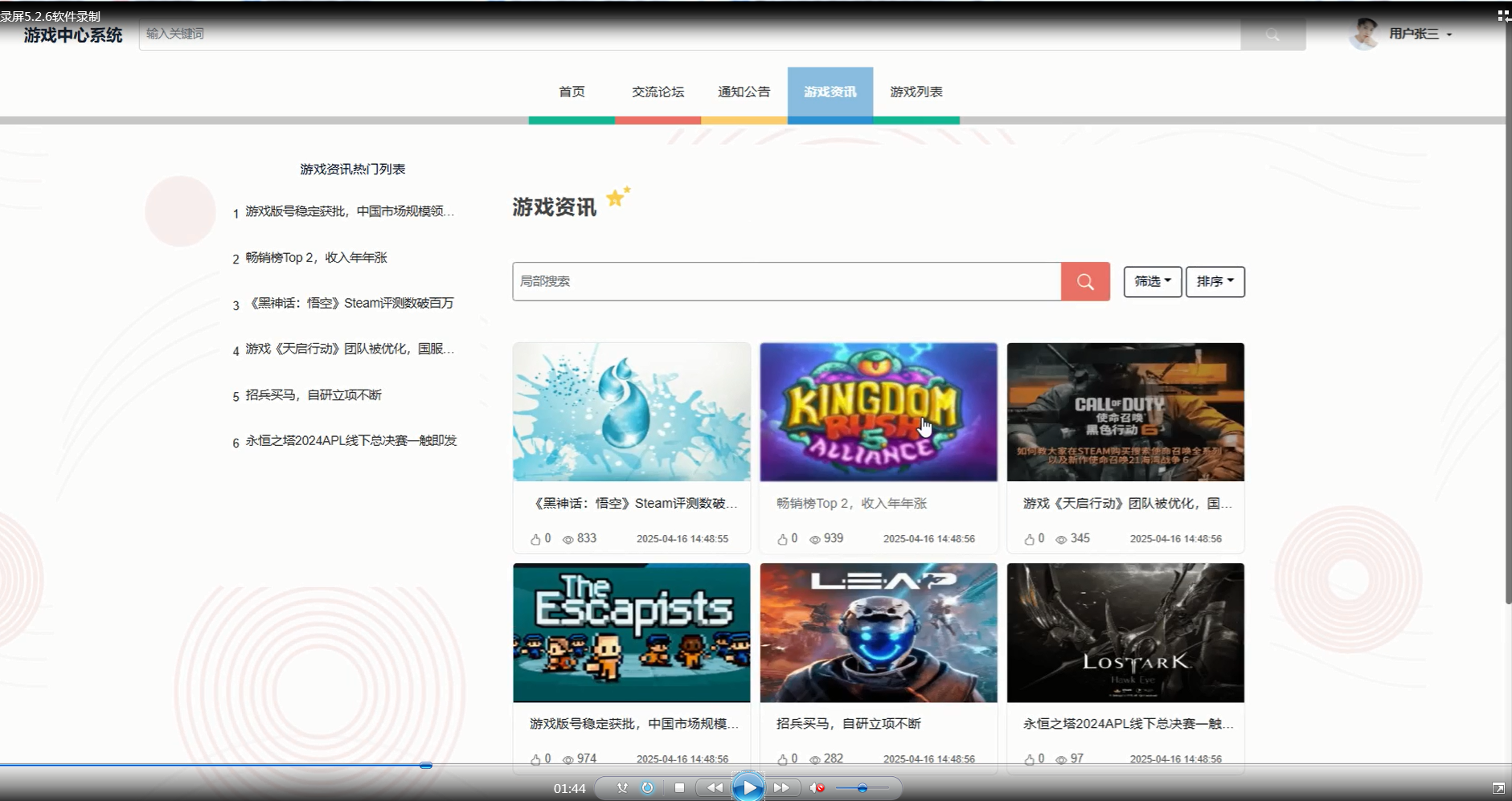Click the date 2025-04-16 14:48:55

click(x=682, y=539)
